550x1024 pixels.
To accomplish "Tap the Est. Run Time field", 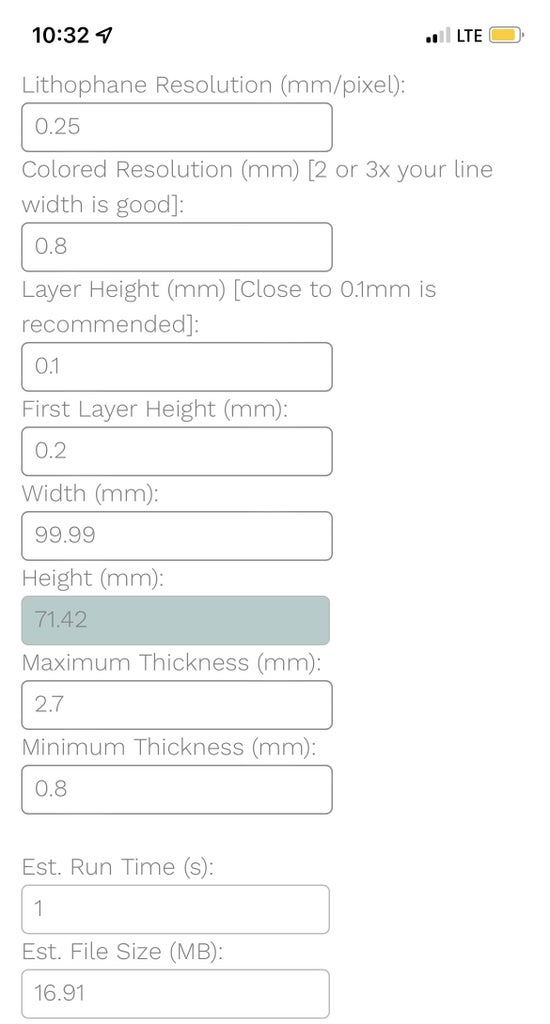I will point(176,909).
